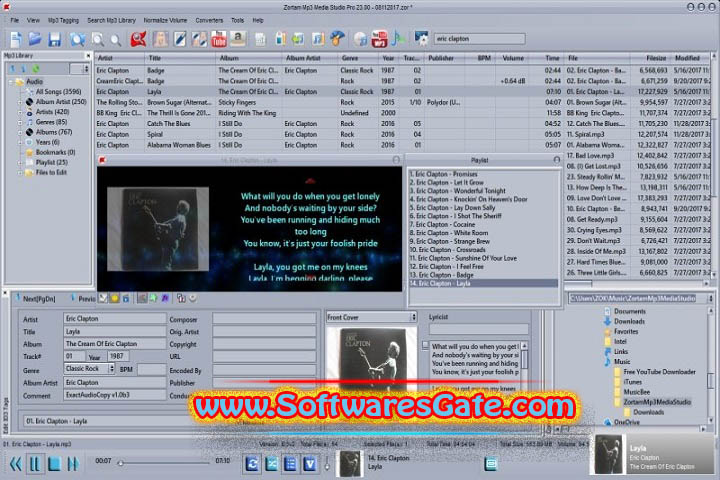Click the green music note icon
The height and width of the screenshot is (480, 720).
(398, 39)
